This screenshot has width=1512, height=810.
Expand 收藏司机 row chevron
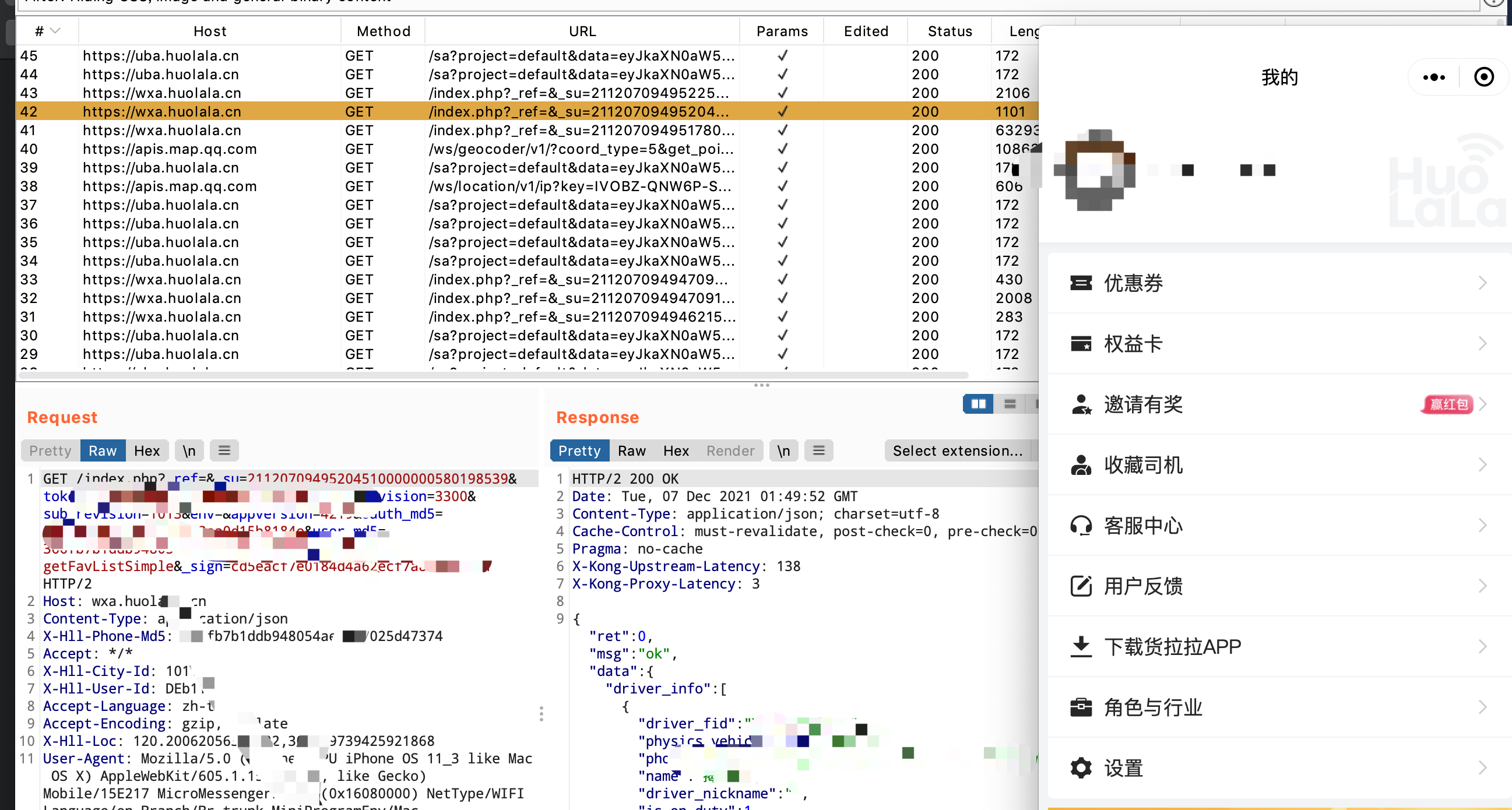tap(1482, 464)
